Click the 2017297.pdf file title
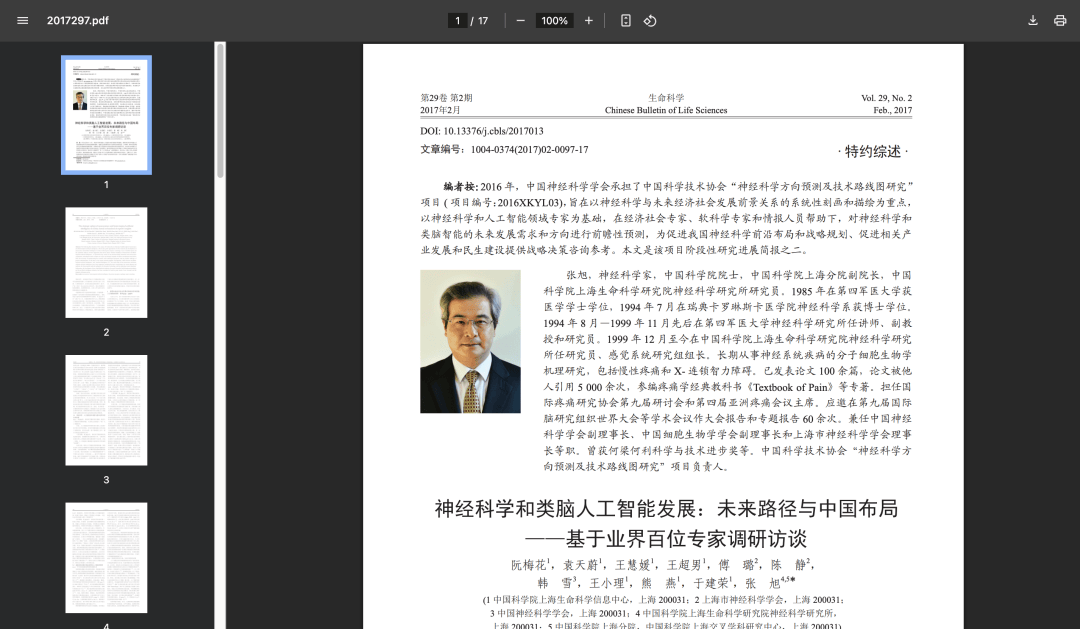The image size is (1080, 629). click(78, 21)
